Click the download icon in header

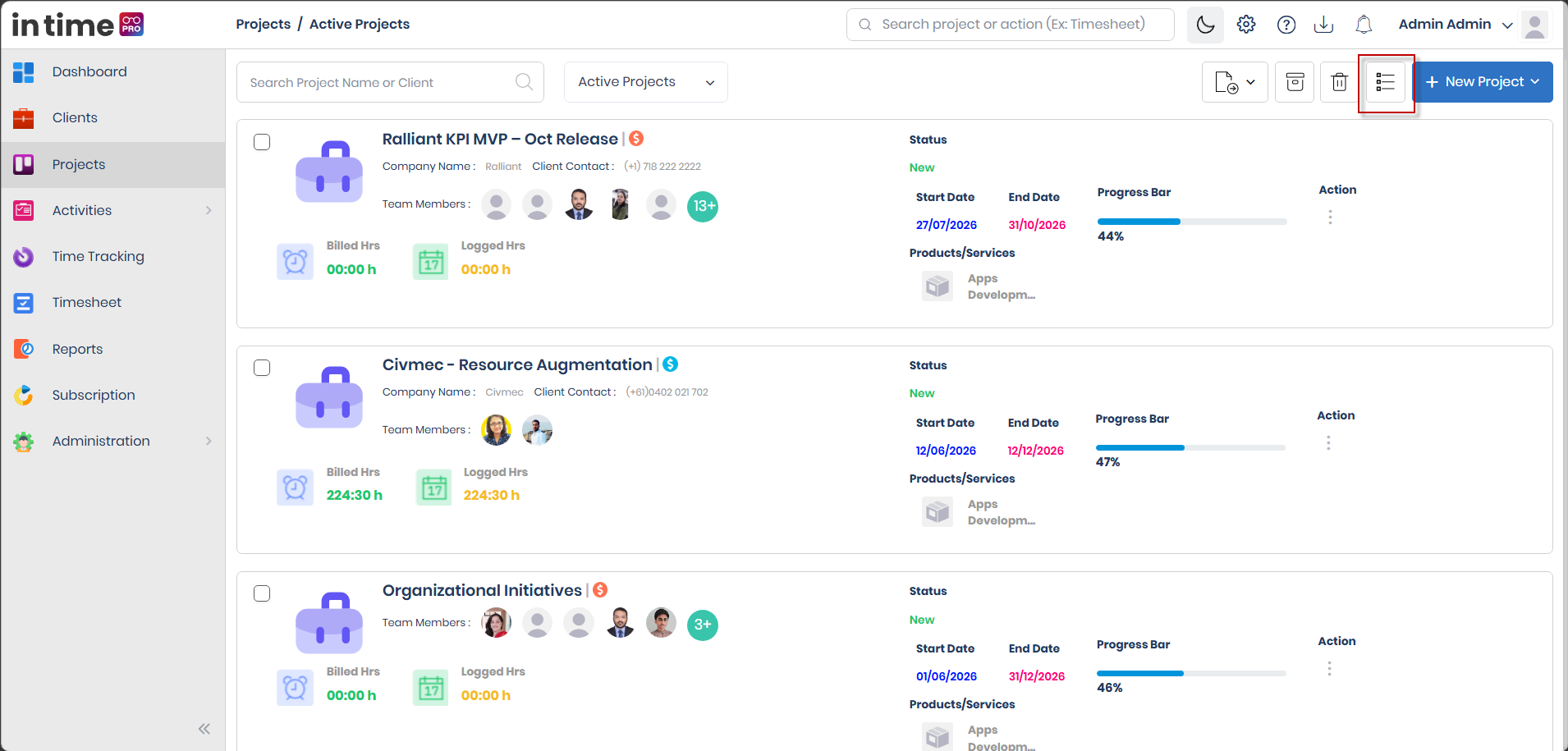[x=1323, y=25]
